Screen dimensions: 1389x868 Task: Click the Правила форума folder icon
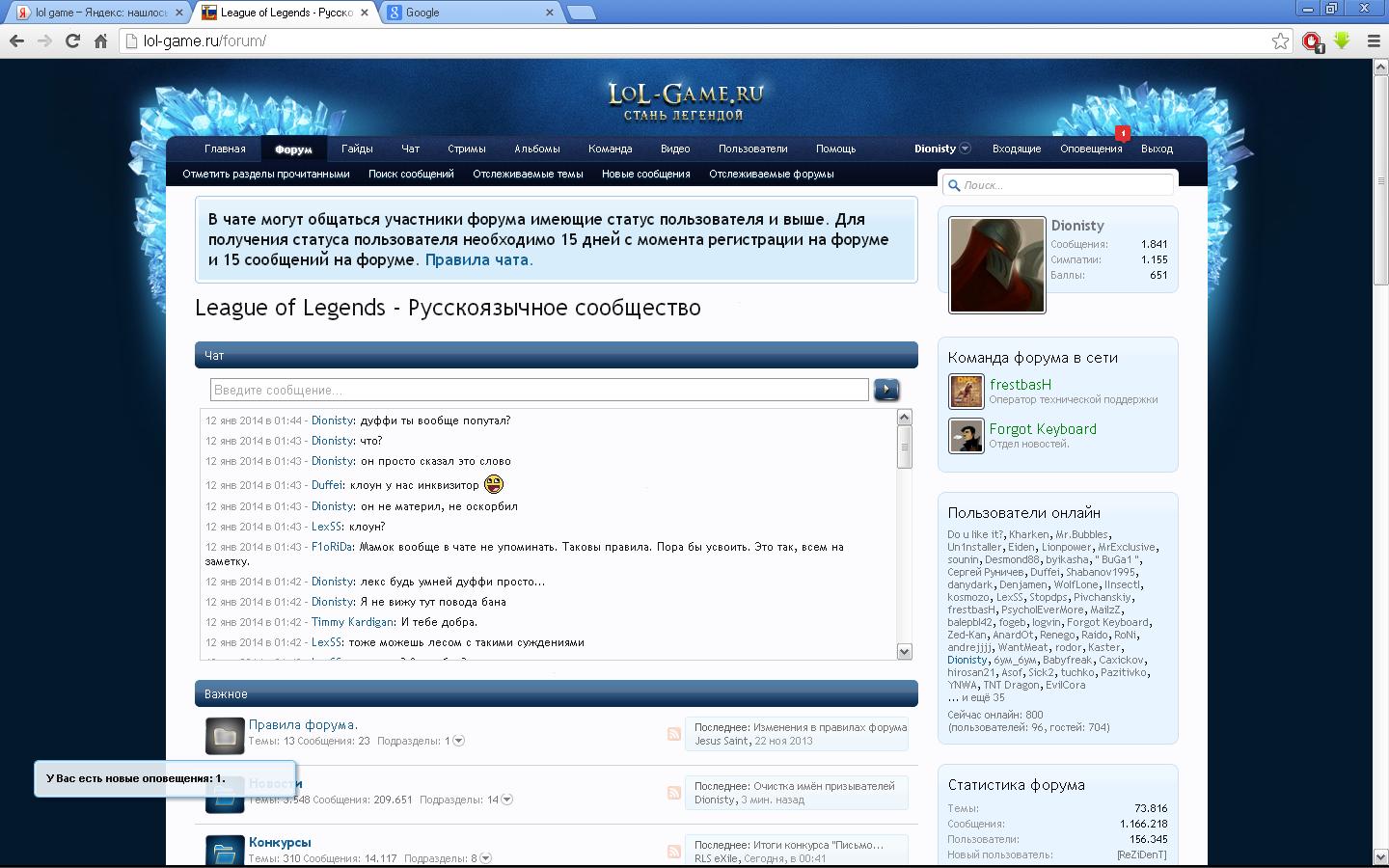[225, 736]
